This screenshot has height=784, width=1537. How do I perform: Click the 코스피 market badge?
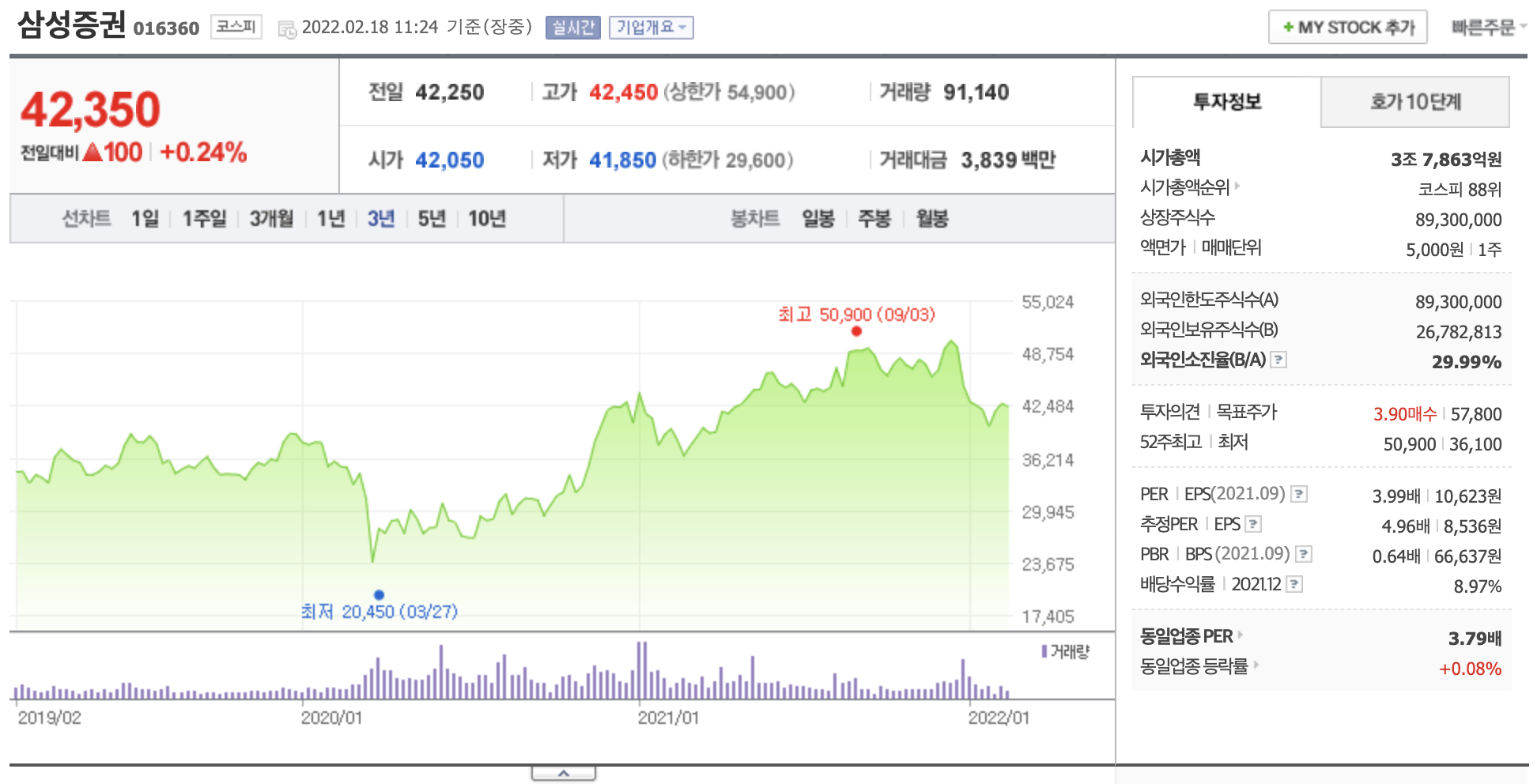[236, 27]
